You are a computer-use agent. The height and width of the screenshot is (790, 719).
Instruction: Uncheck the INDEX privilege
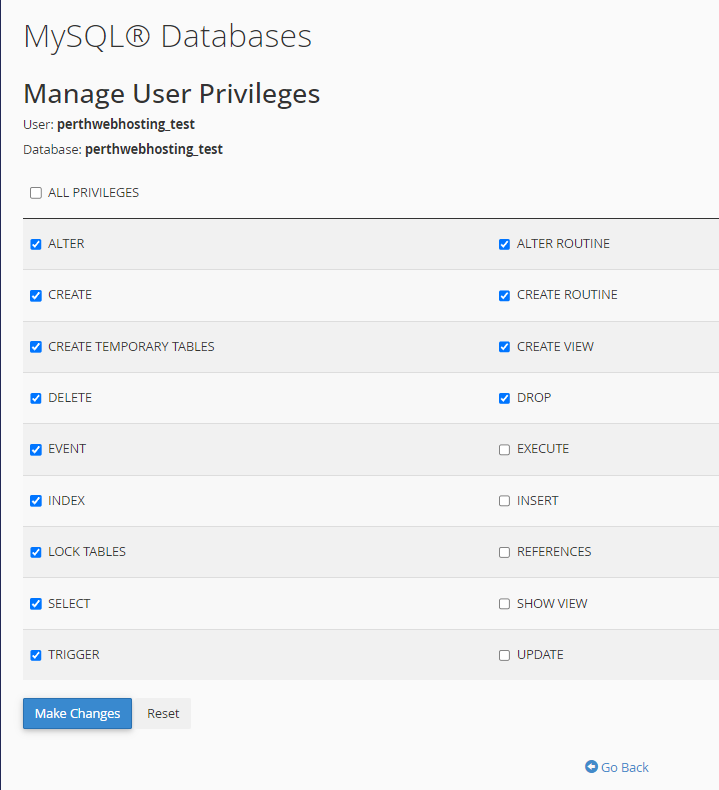pos(36,501)
